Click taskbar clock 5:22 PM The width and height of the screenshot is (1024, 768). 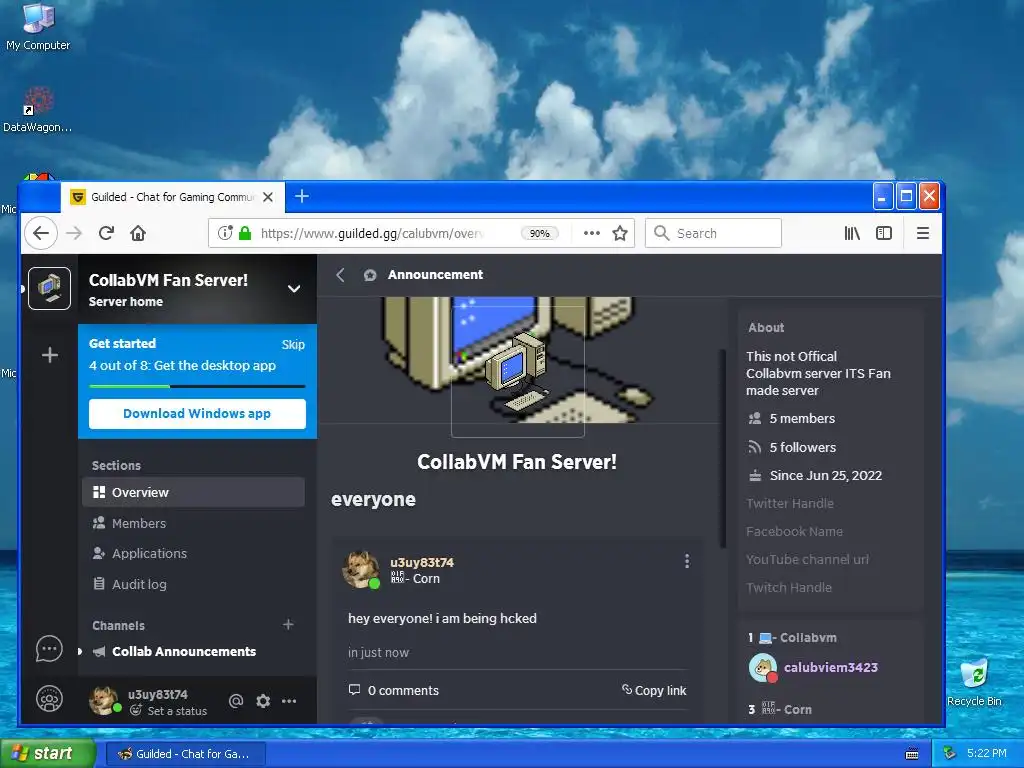(987, 753)
